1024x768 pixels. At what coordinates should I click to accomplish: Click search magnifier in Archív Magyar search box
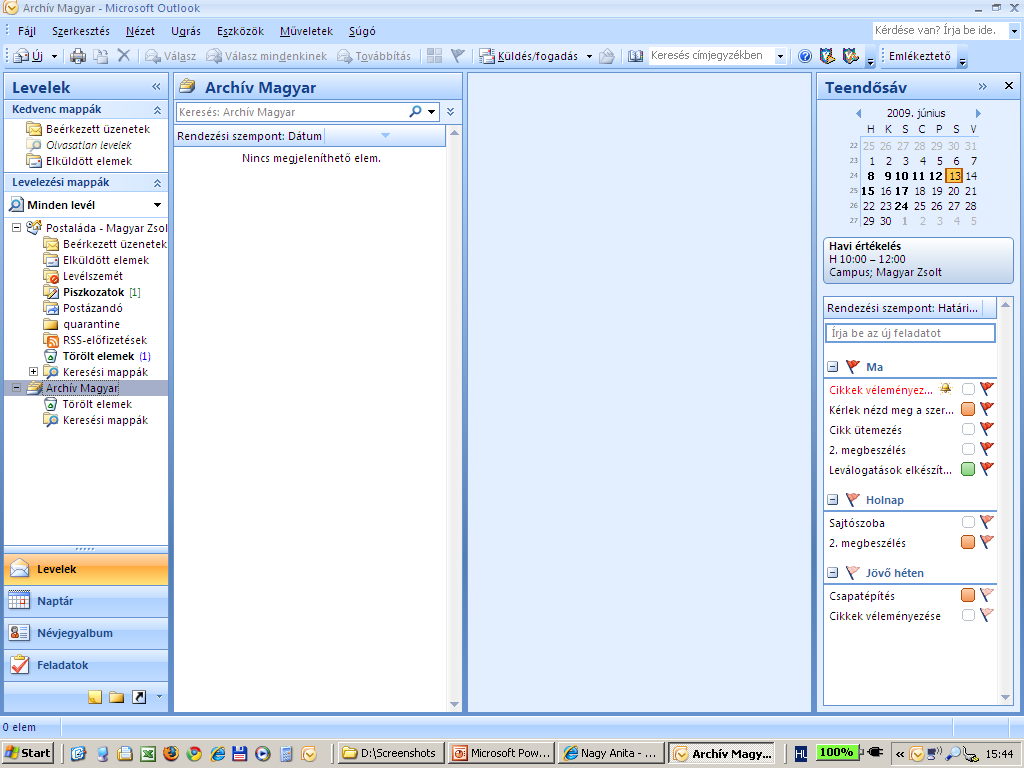tap(415, 112)
